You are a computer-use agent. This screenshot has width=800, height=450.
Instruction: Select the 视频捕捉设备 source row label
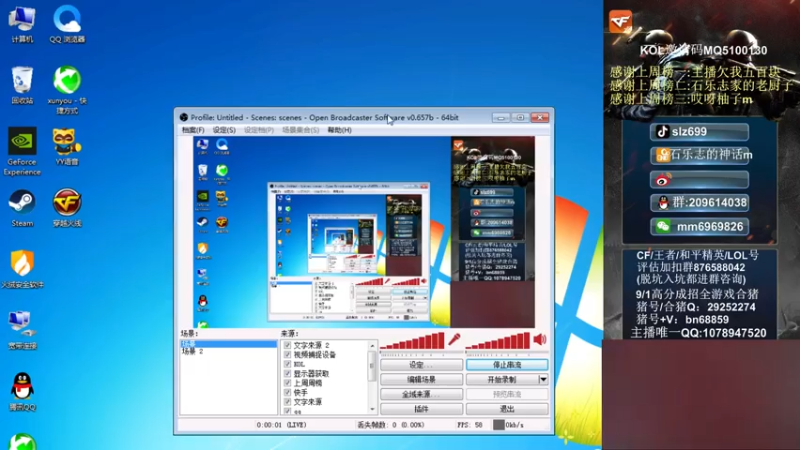click(315, 355)
